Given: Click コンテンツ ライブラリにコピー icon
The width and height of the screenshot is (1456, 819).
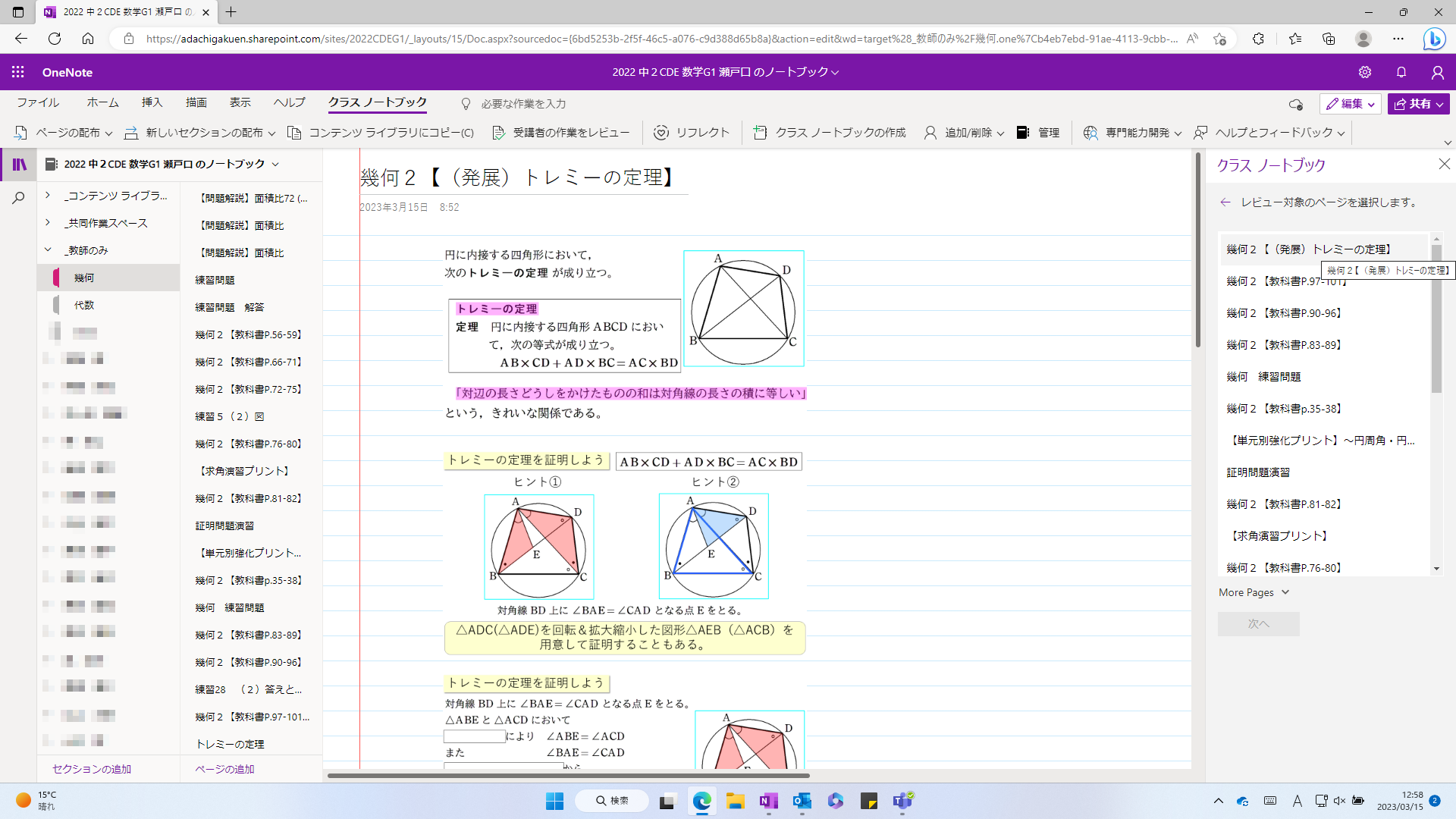Looking at the screenshot, I should pos(293,132).
